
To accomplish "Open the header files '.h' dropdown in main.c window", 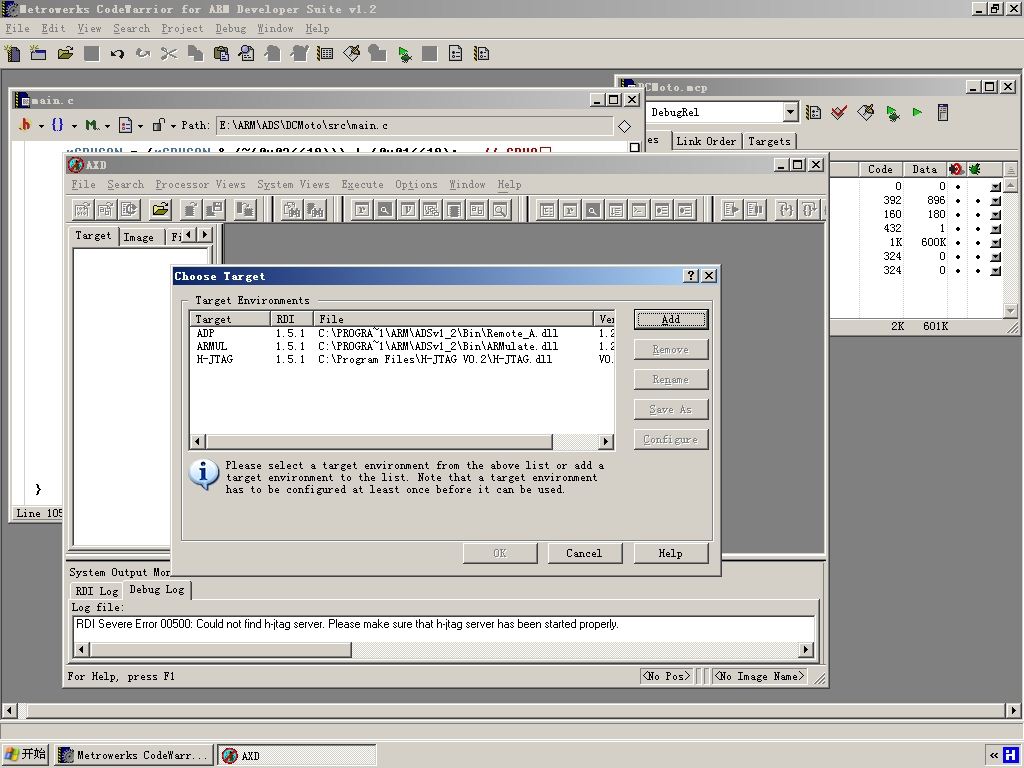I will 31,125.
